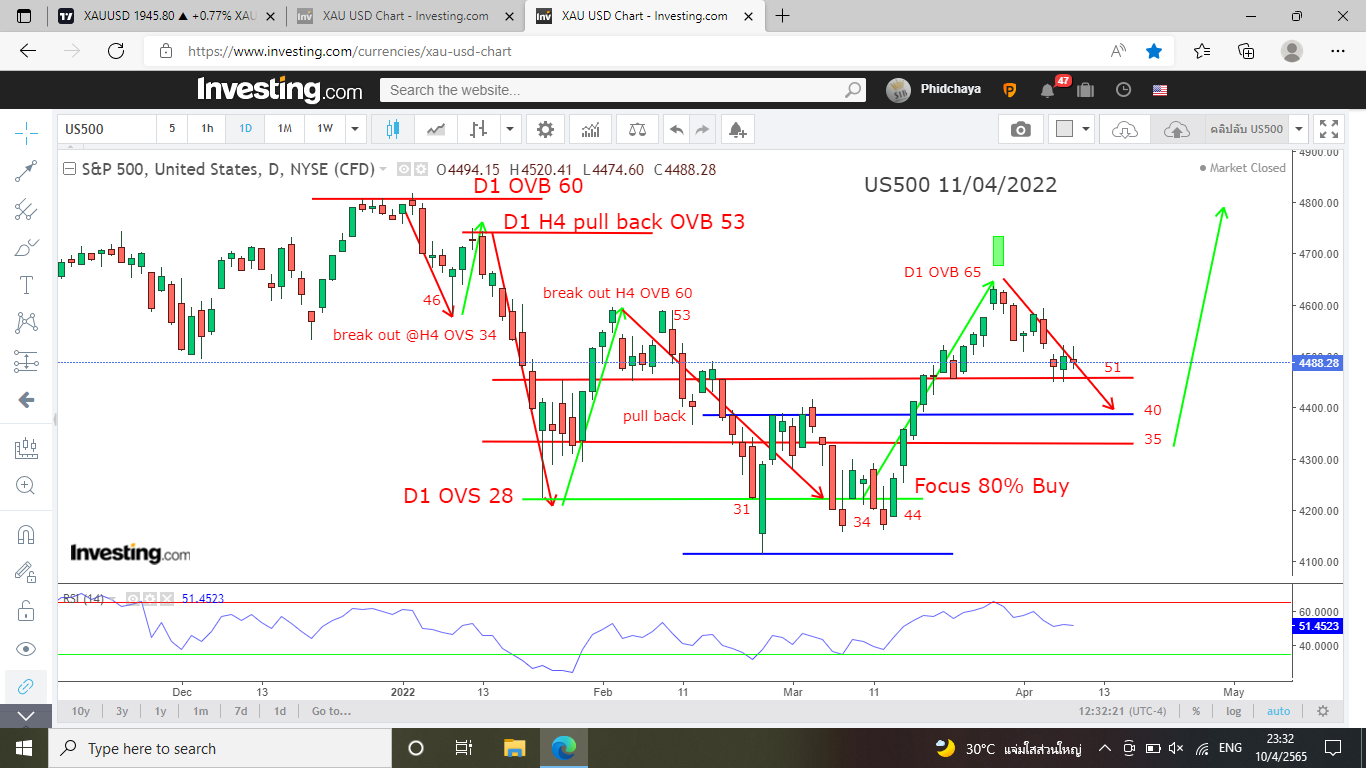Toggle stay in drawing mode pencil-lock

click(x=27, y=572)
